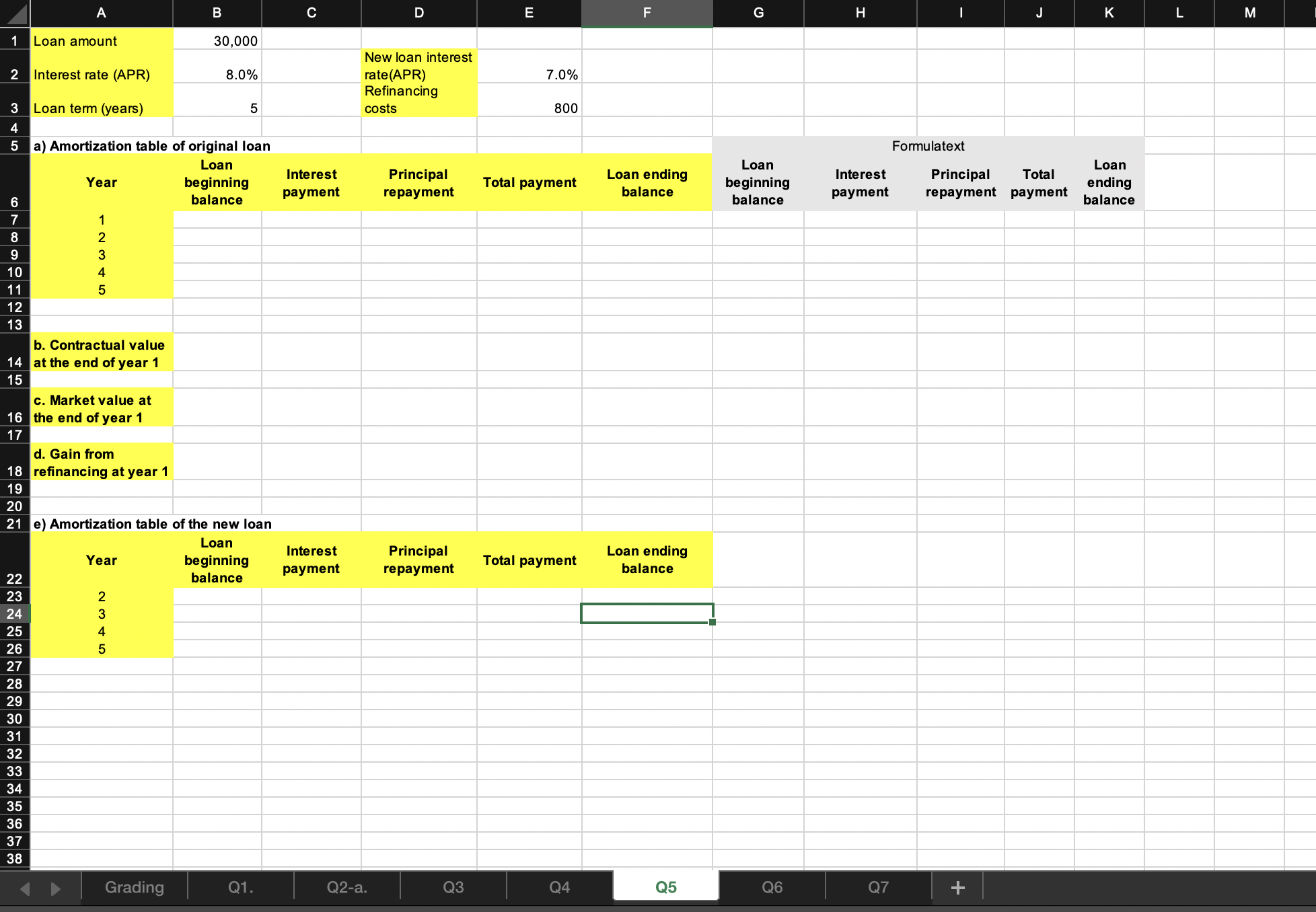Click row 14 header
Image resolution: width=1316 pixels, height=912 pixels.
point(14,360)
